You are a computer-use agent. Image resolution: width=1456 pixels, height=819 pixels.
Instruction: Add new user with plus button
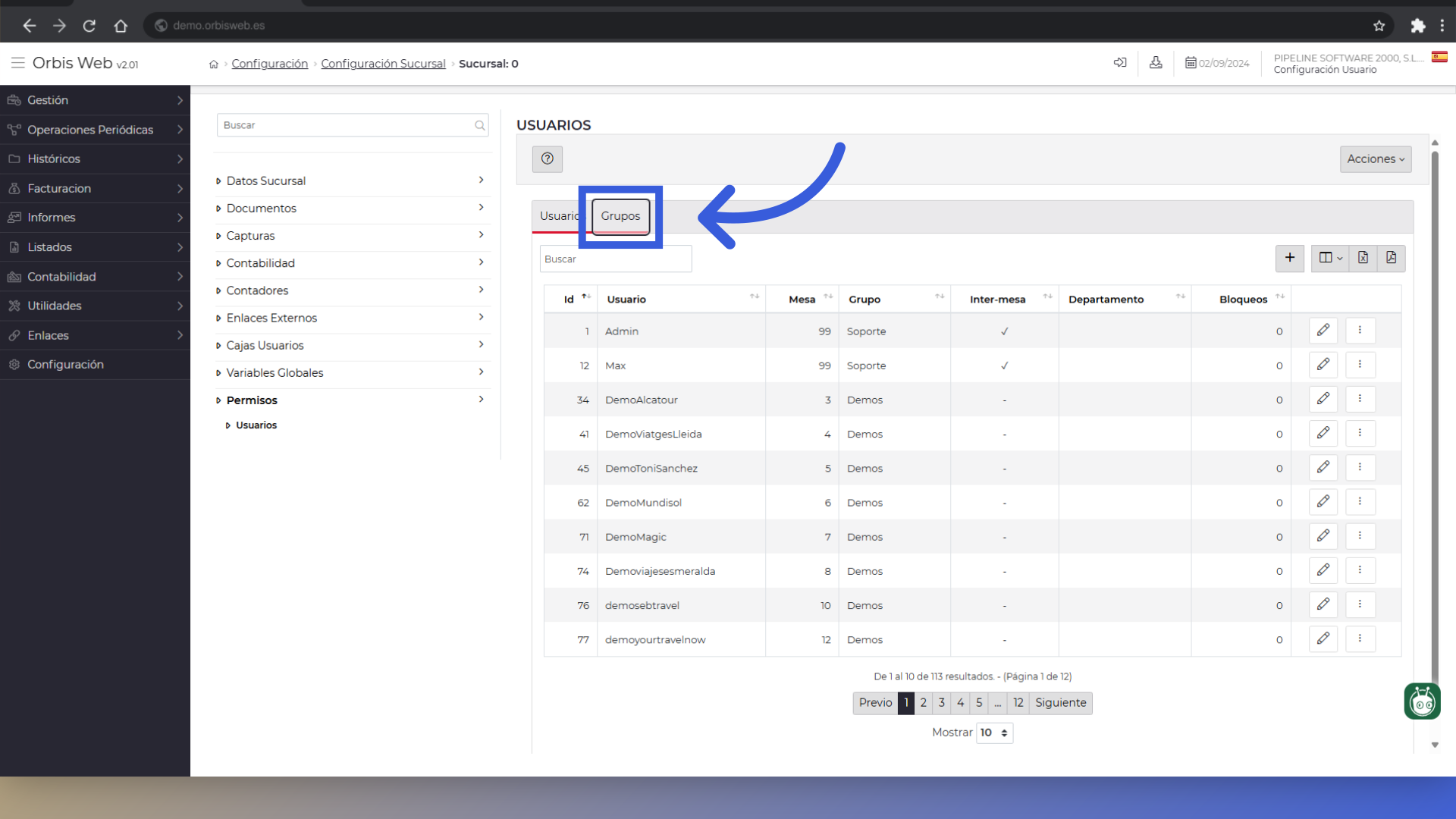(1290, 258)
